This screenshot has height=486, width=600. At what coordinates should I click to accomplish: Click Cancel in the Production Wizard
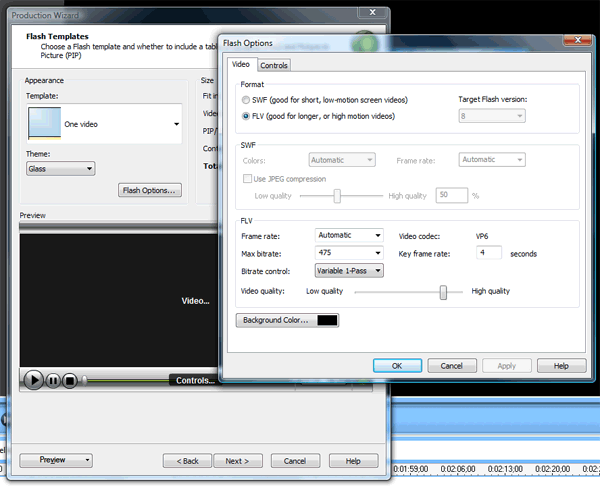[x=295, y=461]
